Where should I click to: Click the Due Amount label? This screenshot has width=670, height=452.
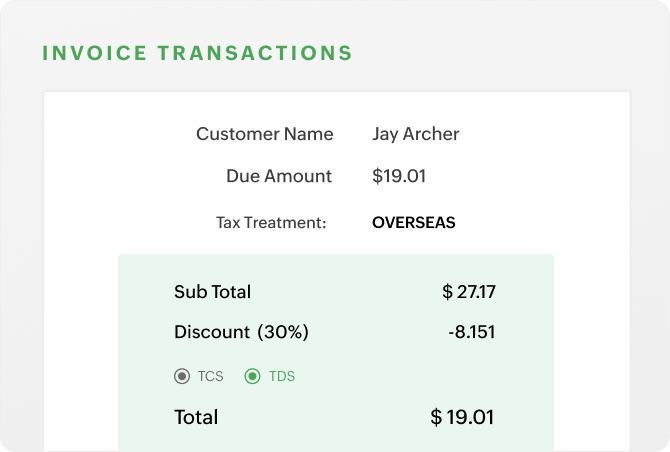[x=279, y=176]
